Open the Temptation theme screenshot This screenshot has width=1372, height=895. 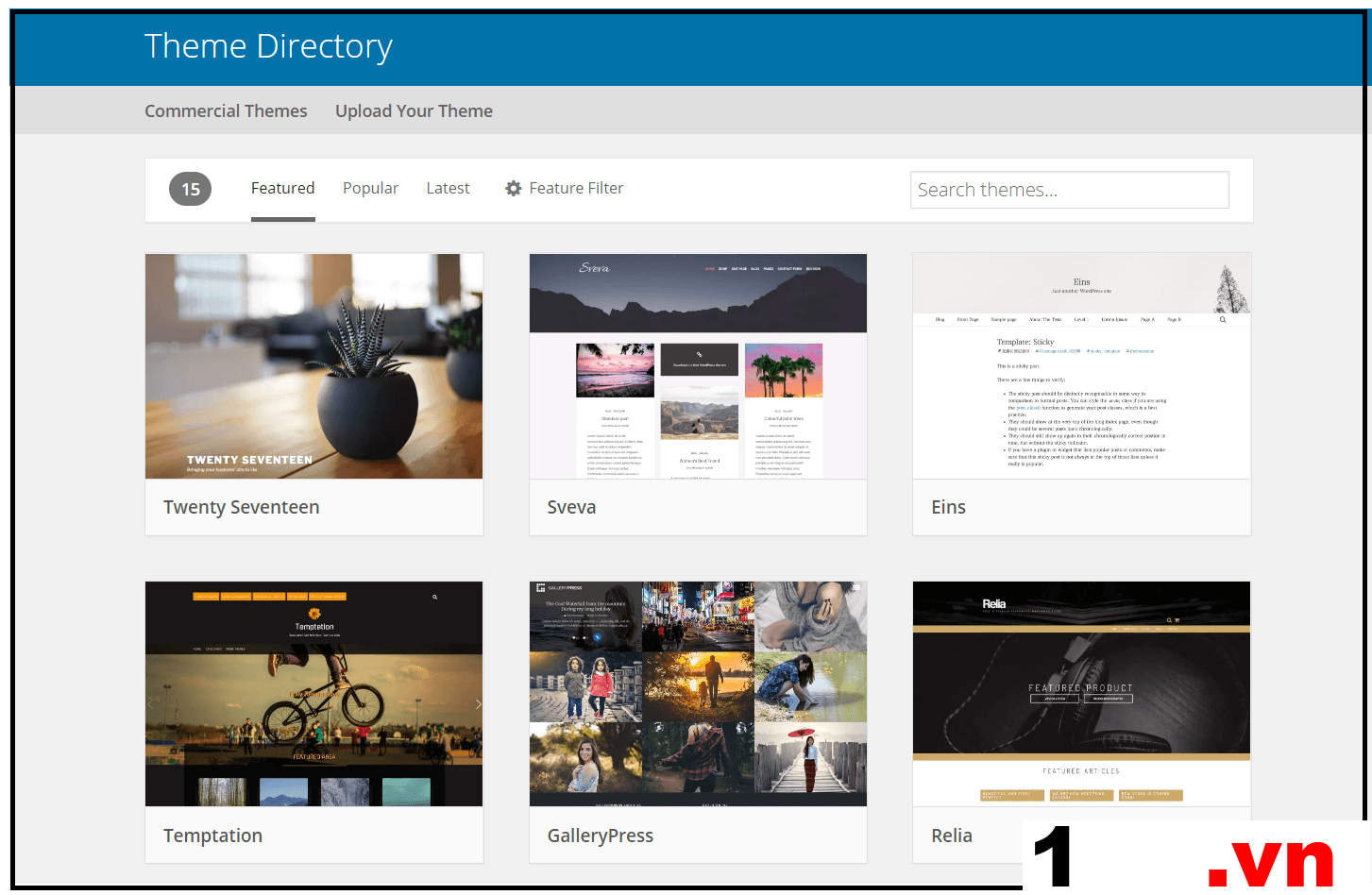coord(314,694)
